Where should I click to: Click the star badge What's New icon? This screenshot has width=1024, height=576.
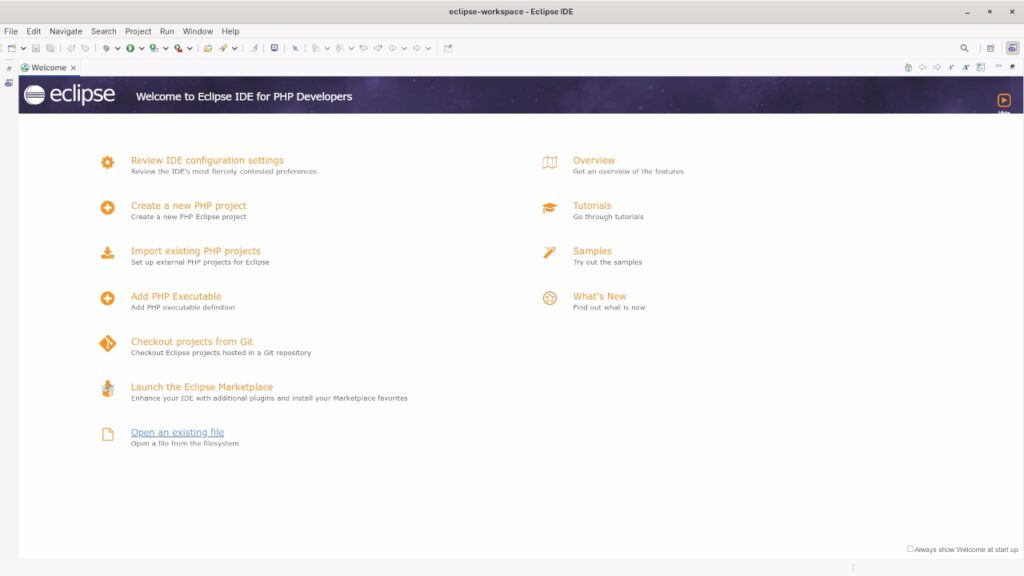(x=550, y=298)
